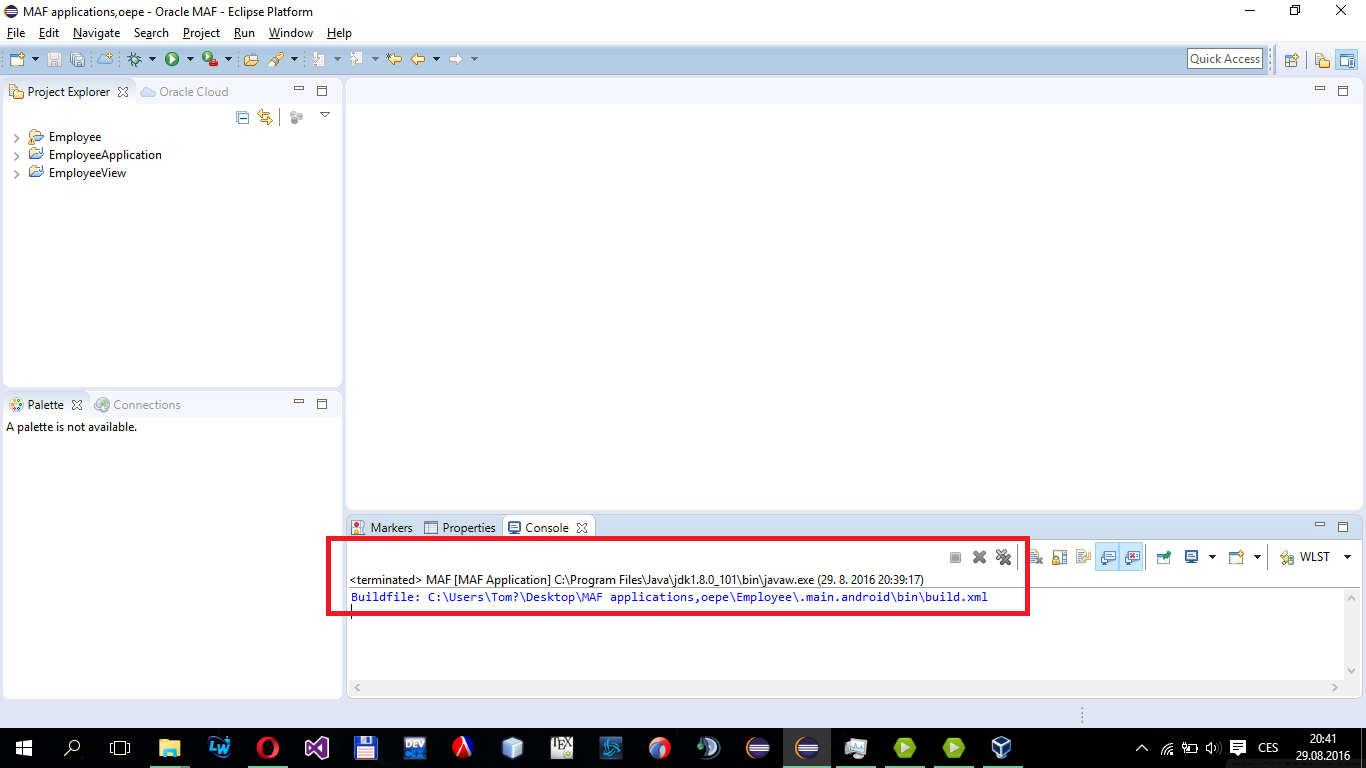
Task: Switch to the Connections tab
Action: [x=138, y=405]
